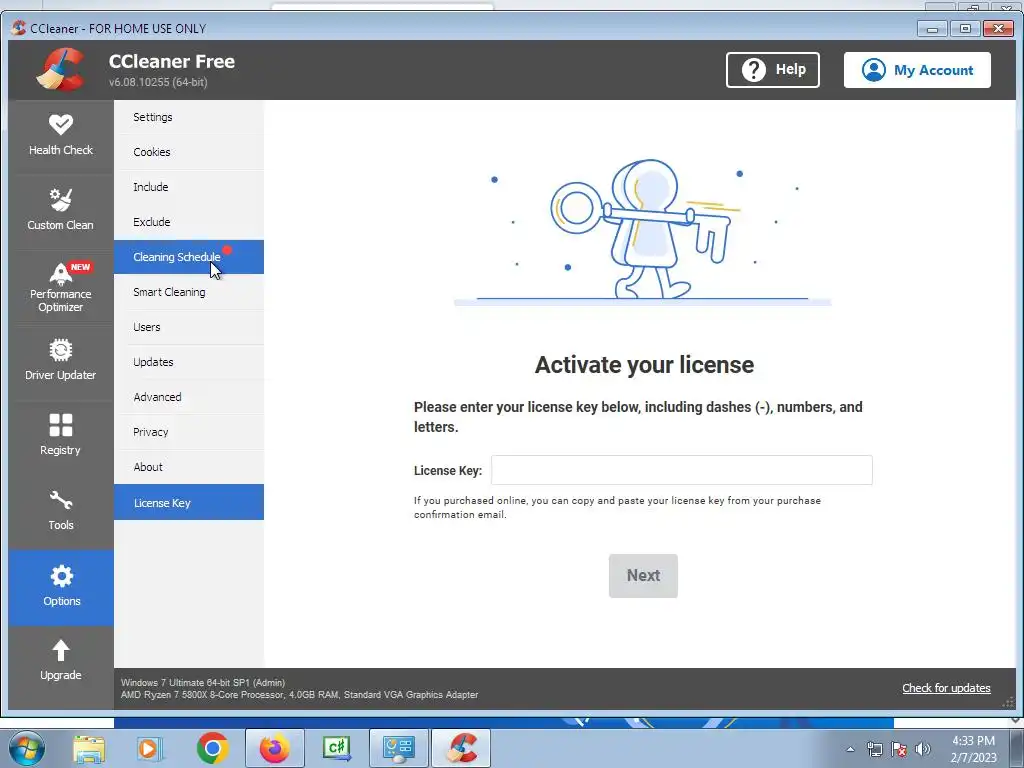1024x768 pixels.
Task: Launch Windows Media Player from taskbar
Action: pos(149,749)
